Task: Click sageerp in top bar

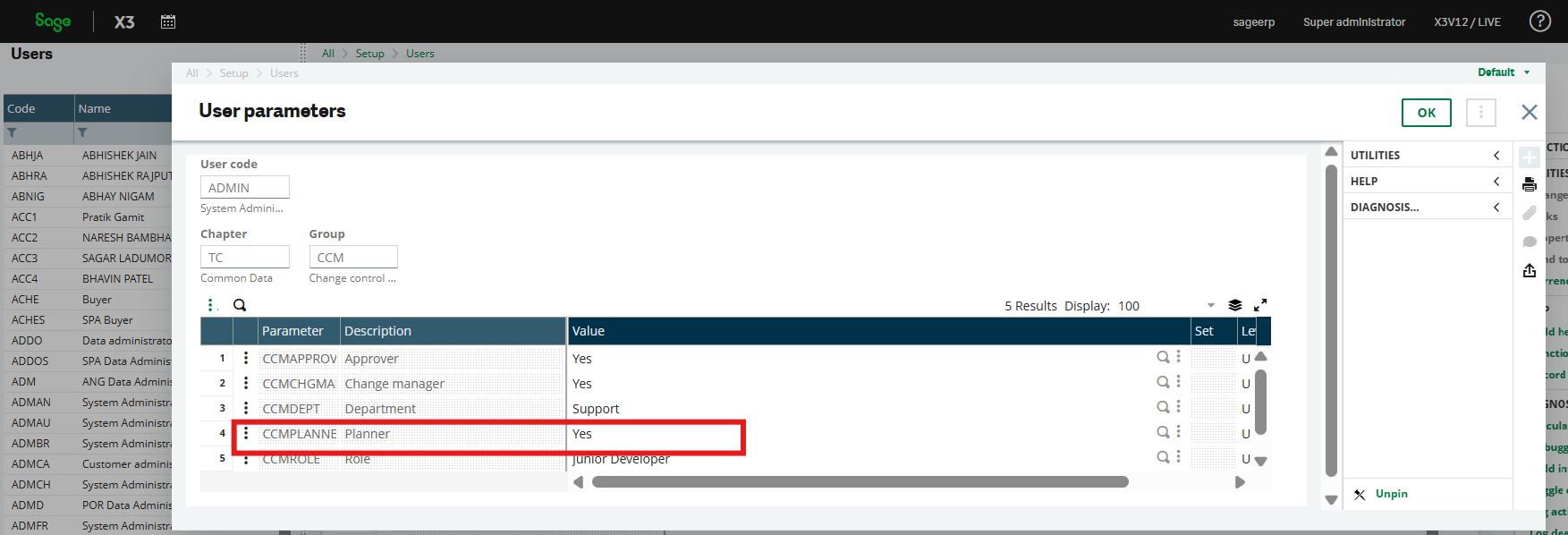Action: [x=1254, y=22]
